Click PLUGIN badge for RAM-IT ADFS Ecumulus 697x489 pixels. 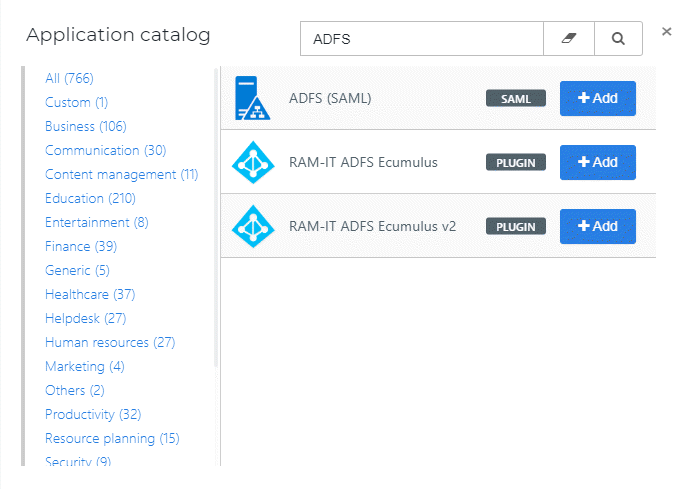point(516,163)
